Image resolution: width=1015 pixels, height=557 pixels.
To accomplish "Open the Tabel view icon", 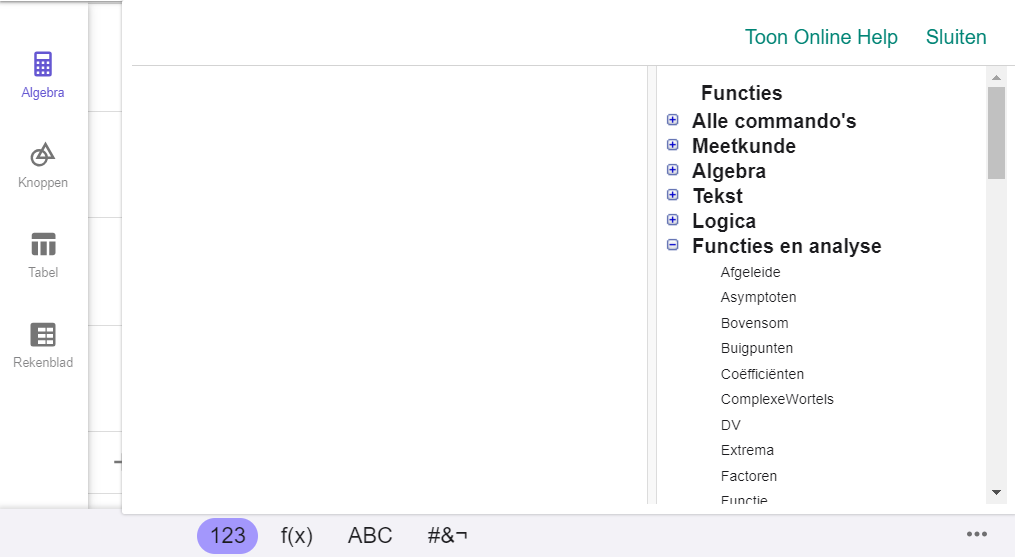I will 43,245.
